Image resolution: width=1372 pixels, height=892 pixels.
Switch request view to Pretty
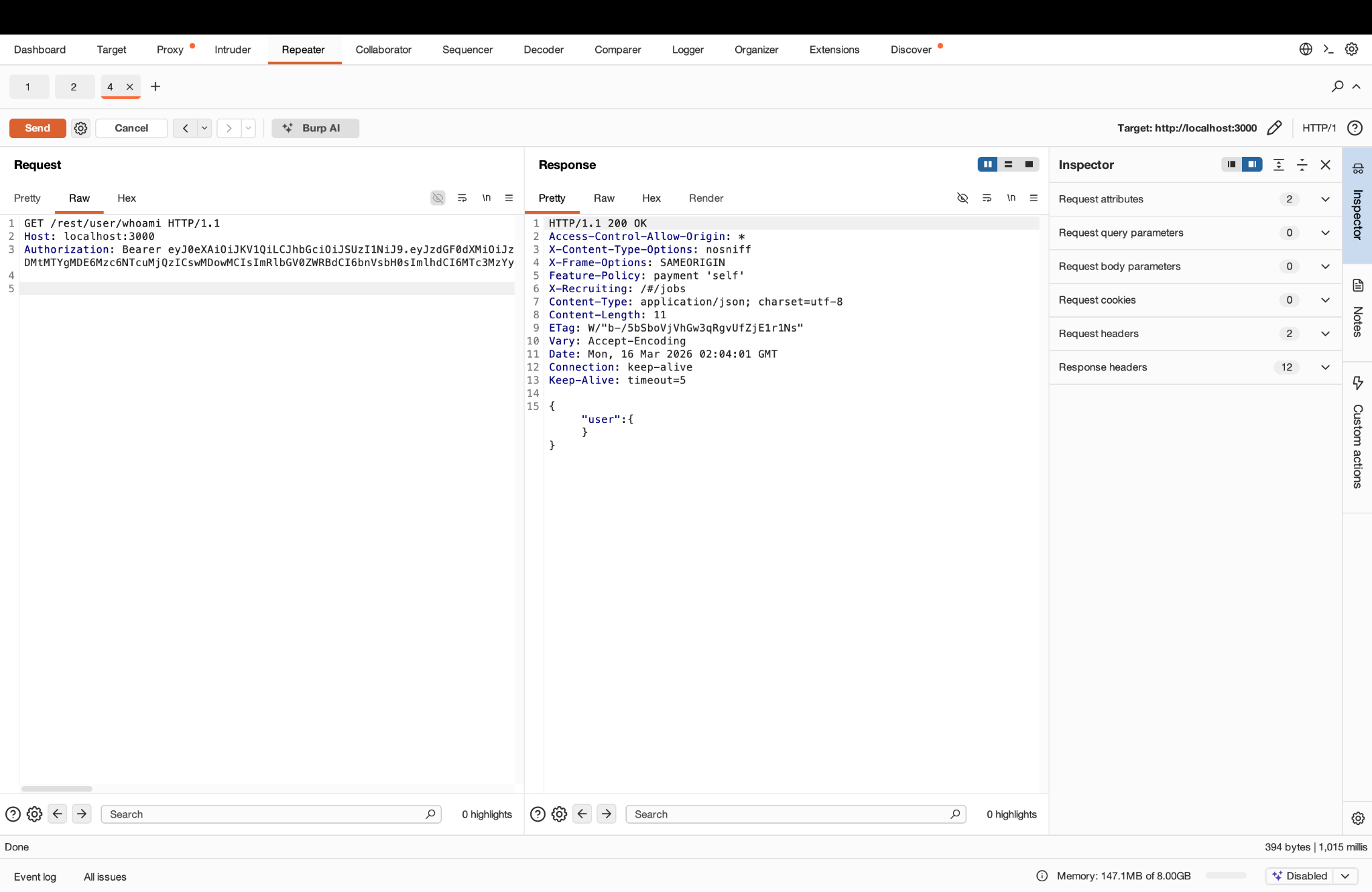[x=27, y=198]
